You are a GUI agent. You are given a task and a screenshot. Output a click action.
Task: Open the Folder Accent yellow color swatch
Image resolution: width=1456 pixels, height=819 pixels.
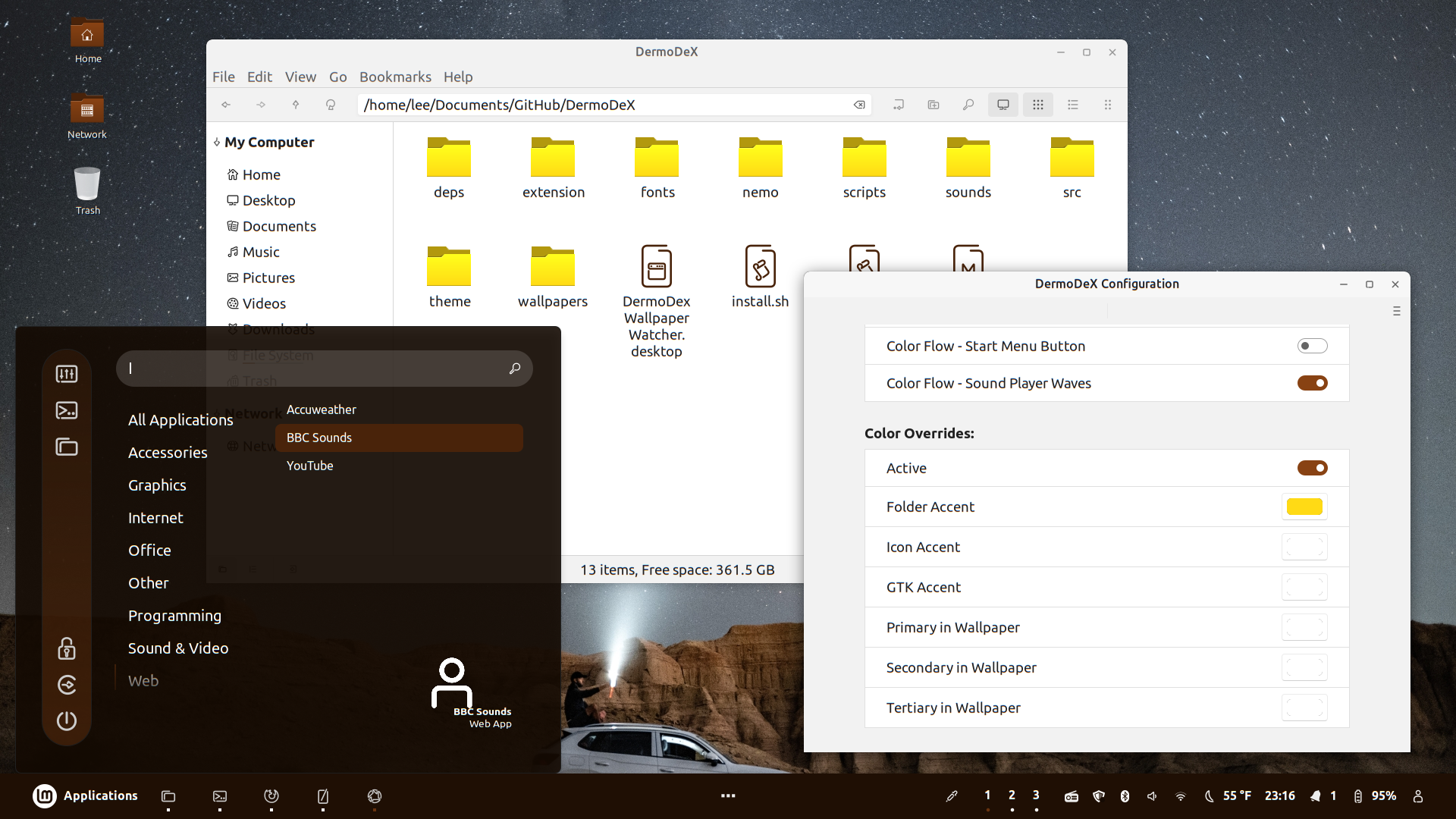click(x=1304, y=507)
